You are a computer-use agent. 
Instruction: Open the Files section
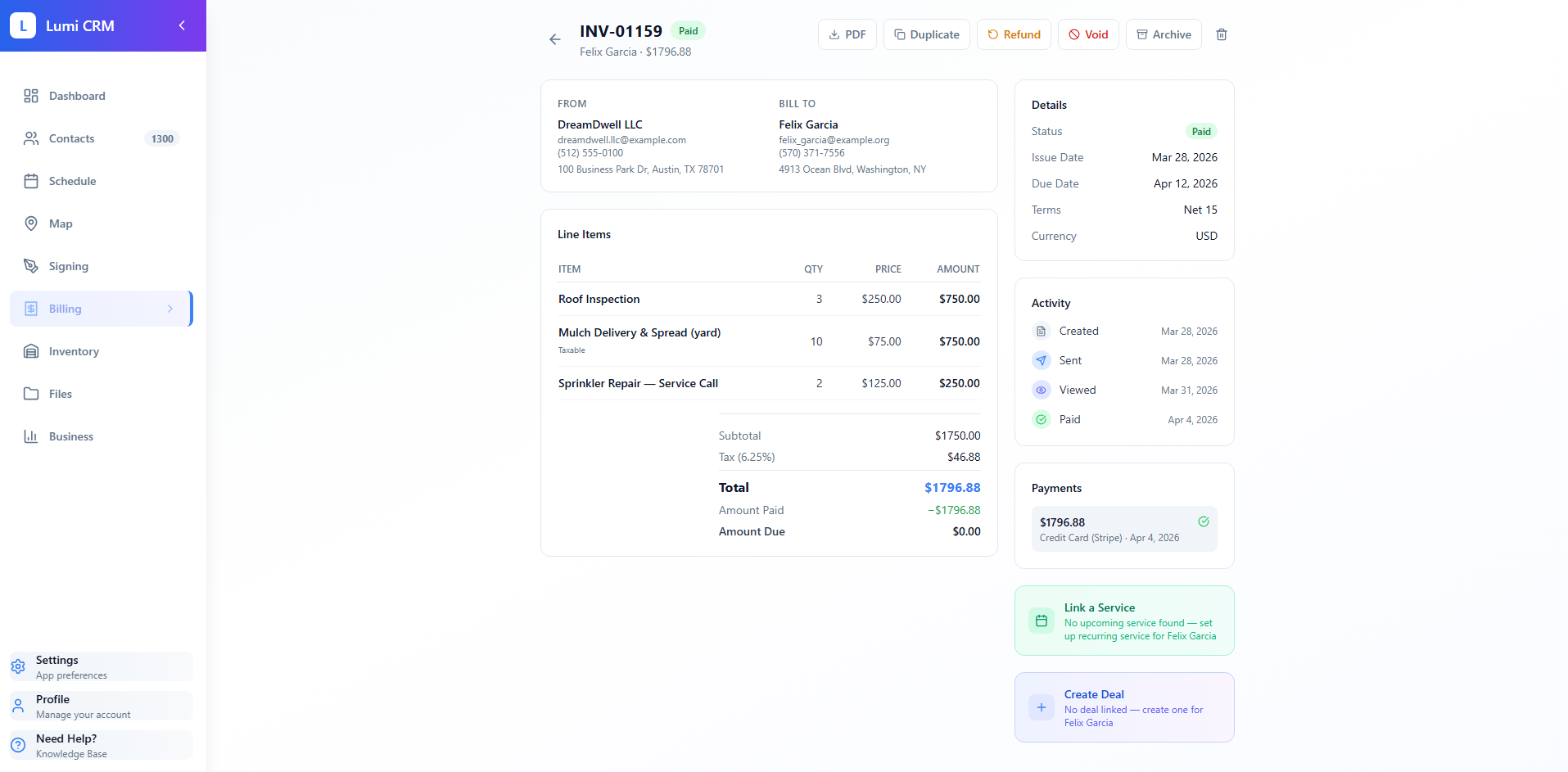tap(58, 394)
